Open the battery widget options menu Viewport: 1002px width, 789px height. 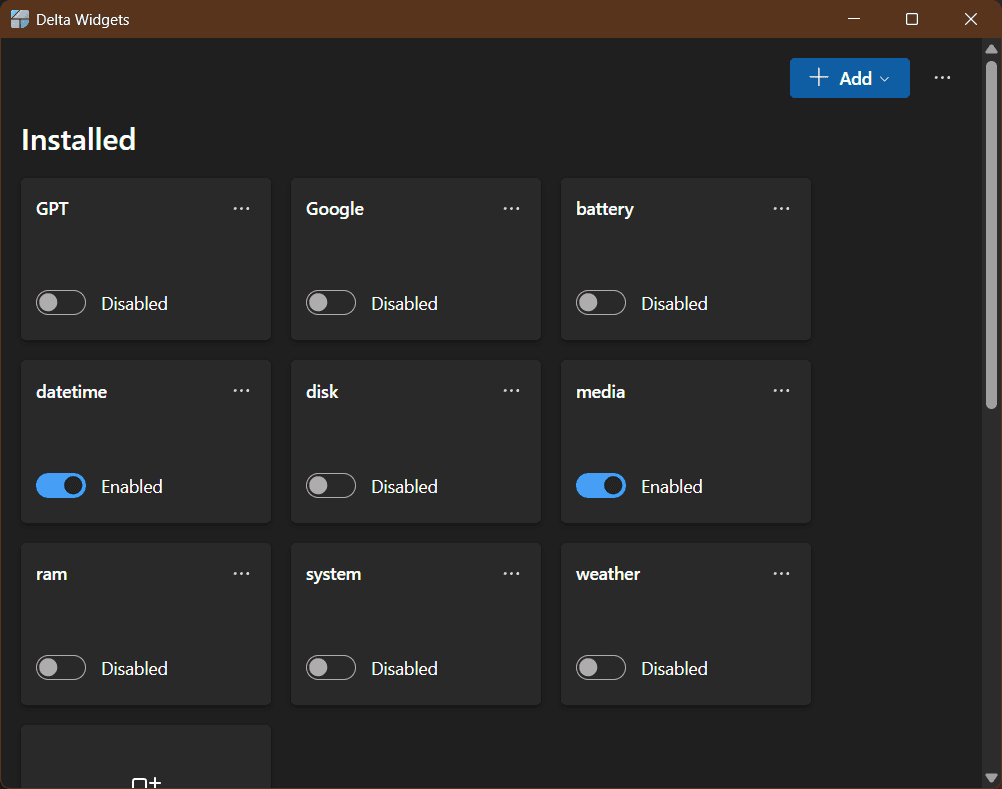pyautogui.click(x=781, y=208)
